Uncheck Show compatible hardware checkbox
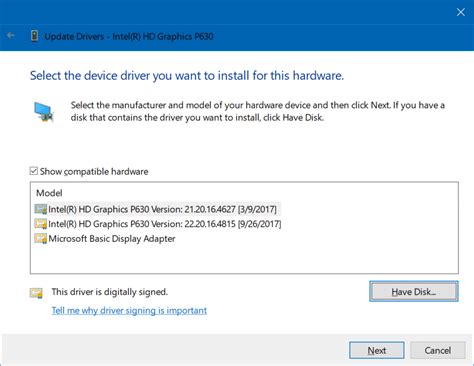Image resolution: width=474 pixels, height=366 pixels. pos(34,171)
